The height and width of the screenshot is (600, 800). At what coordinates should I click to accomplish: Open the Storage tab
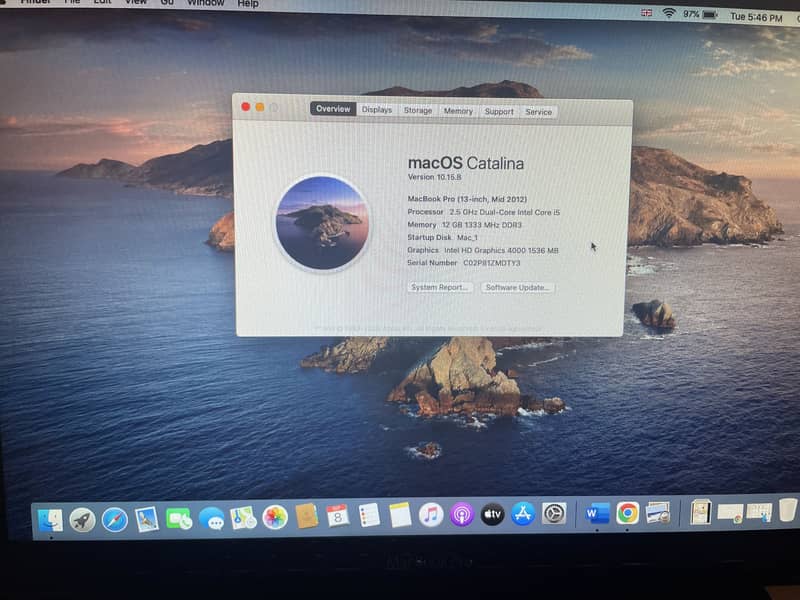418,110
